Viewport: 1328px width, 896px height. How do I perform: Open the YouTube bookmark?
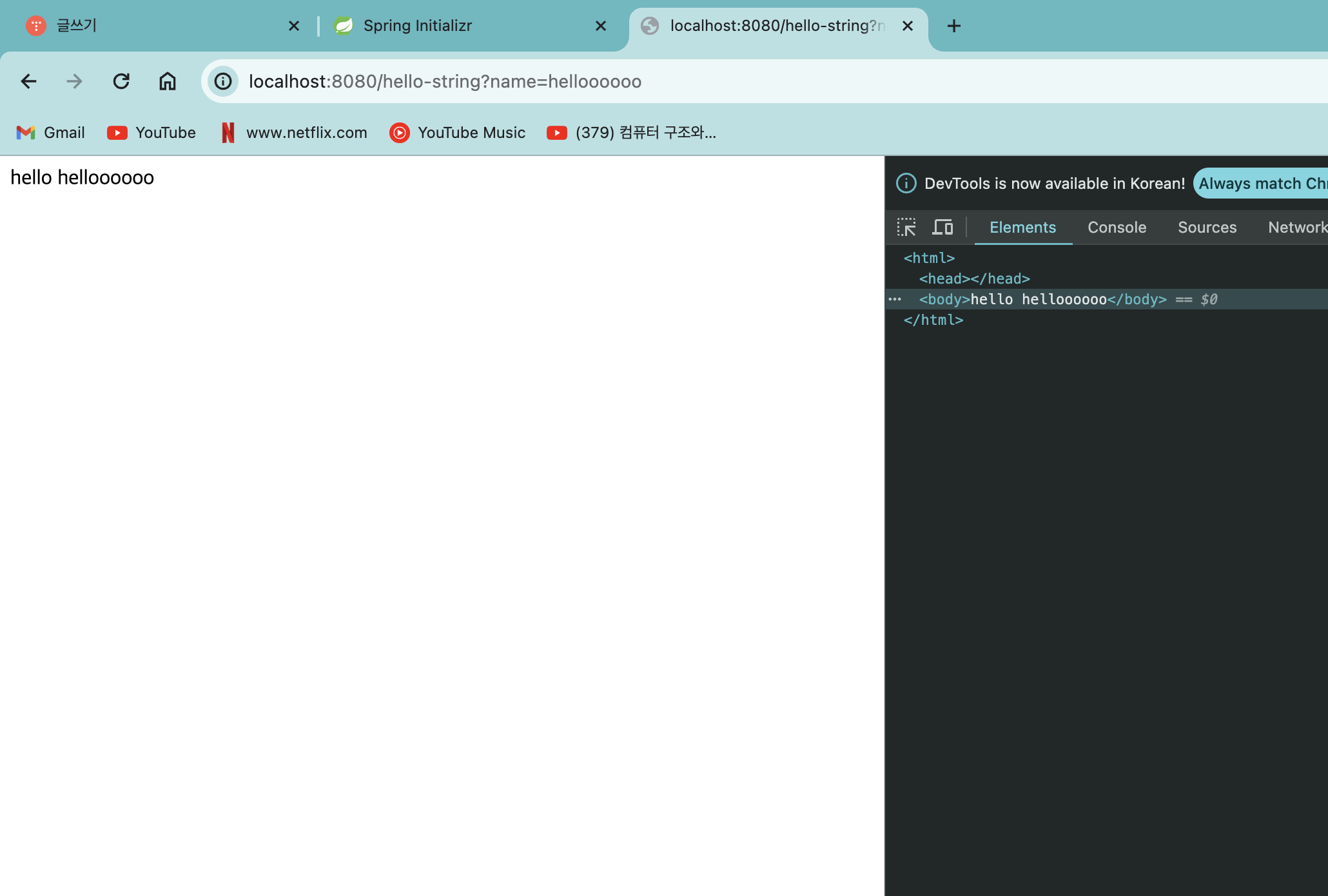[x=152, y=133]
